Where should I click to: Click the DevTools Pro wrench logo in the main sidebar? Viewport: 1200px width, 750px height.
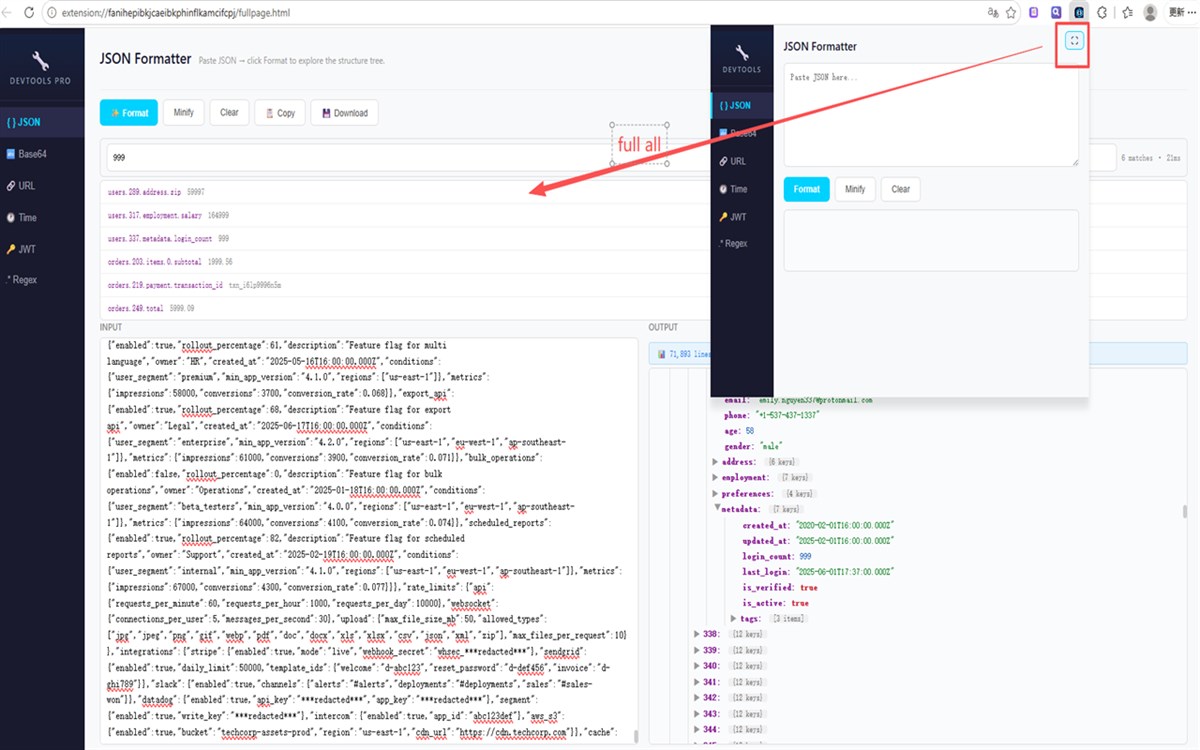(41, 60)
